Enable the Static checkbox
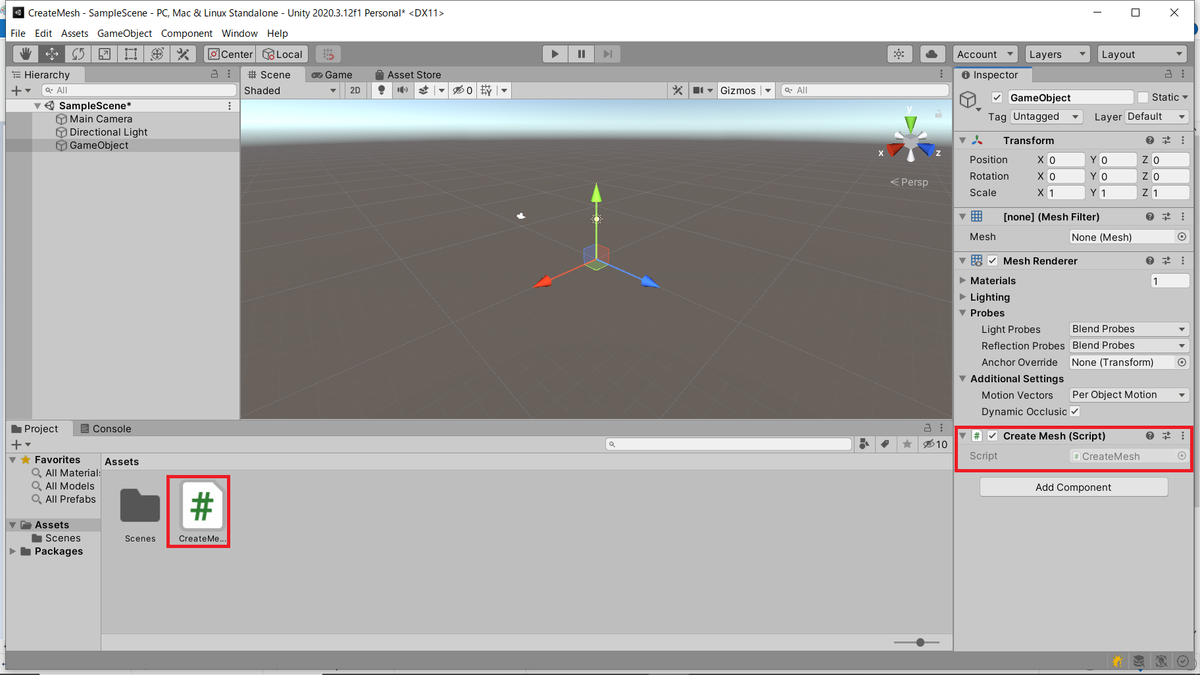 click(x=1143, y=97)
